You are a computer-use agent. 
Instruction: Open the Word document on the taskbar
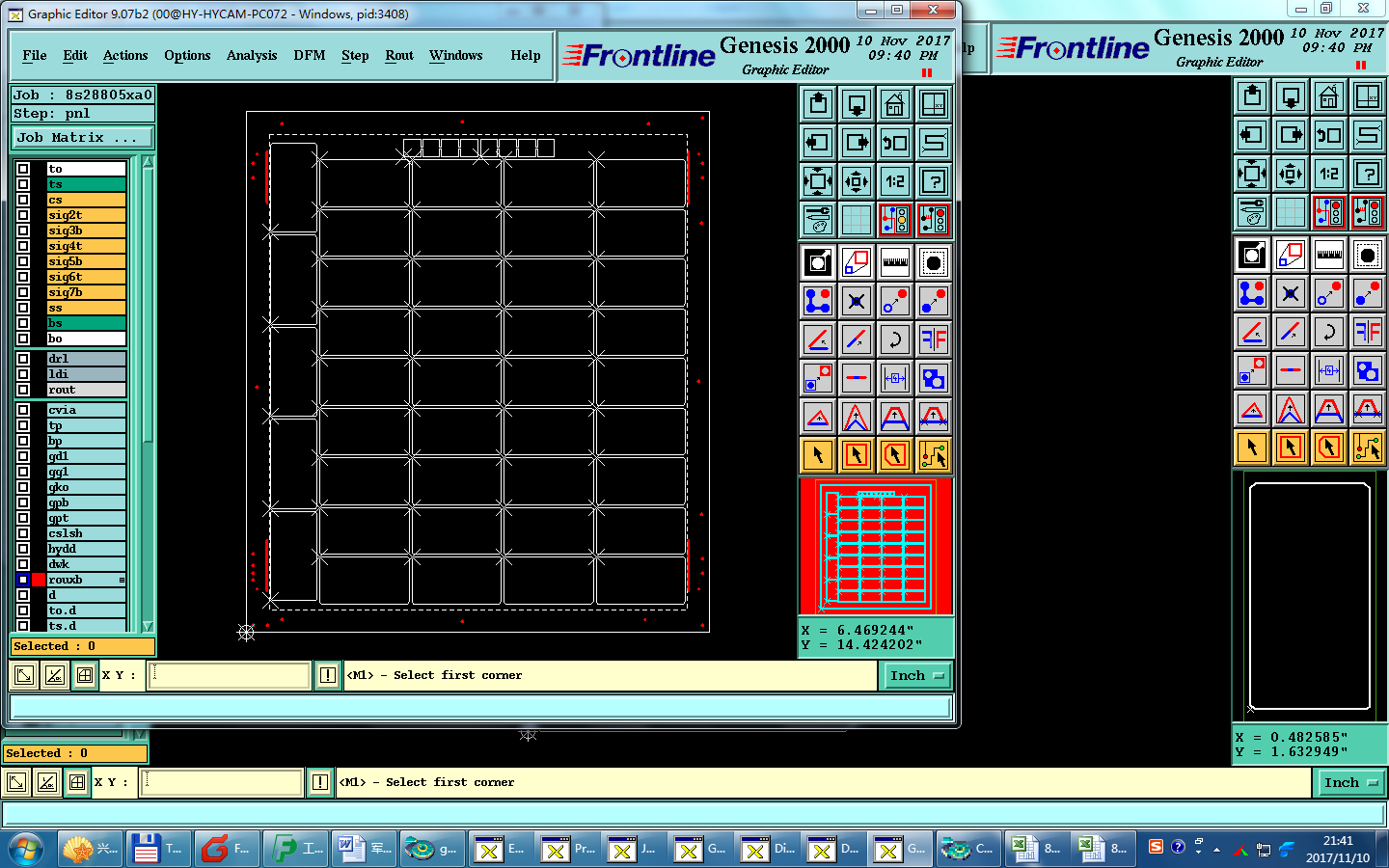365,849
